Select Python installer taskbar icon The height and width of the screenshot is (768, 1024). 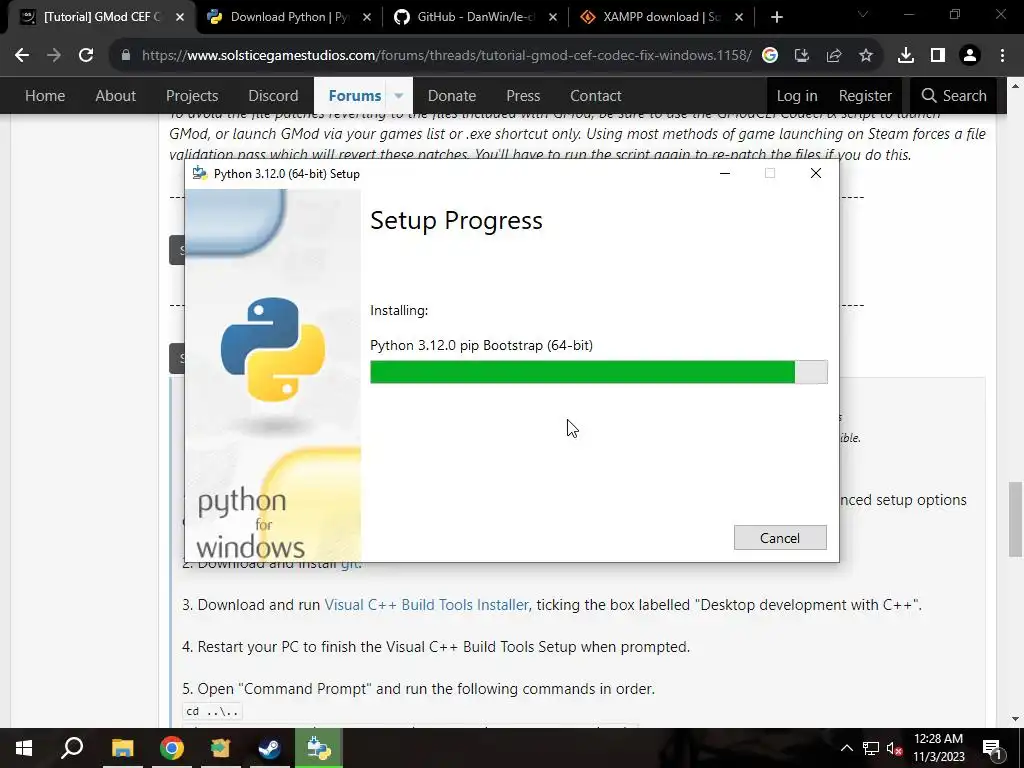point(319,748)
